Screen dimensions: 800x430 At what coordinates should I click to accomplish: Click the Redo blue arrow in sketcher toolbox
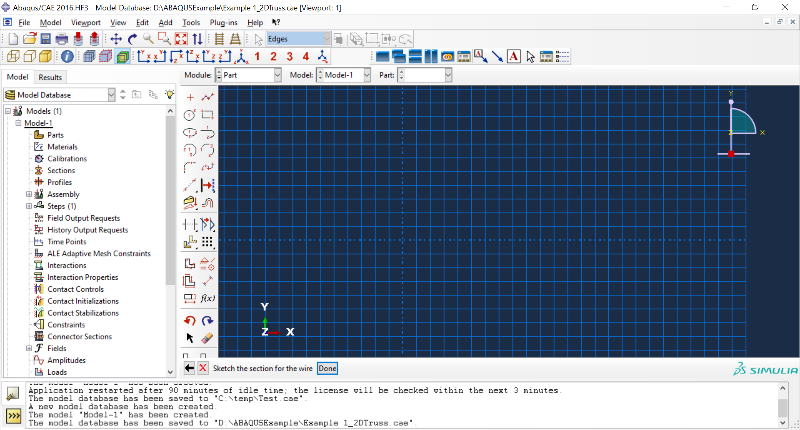(207, 320)
